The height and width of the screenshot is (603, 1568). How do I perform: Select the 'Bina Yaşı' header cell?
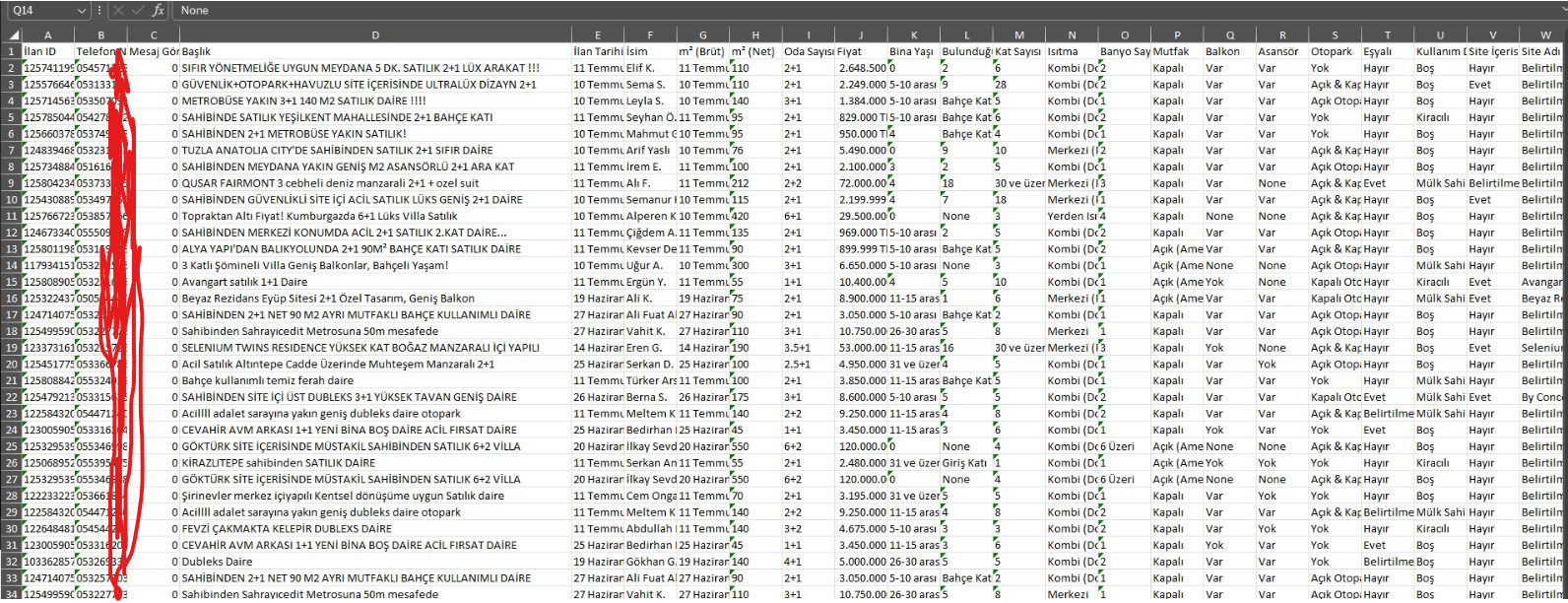pos(914,51)
